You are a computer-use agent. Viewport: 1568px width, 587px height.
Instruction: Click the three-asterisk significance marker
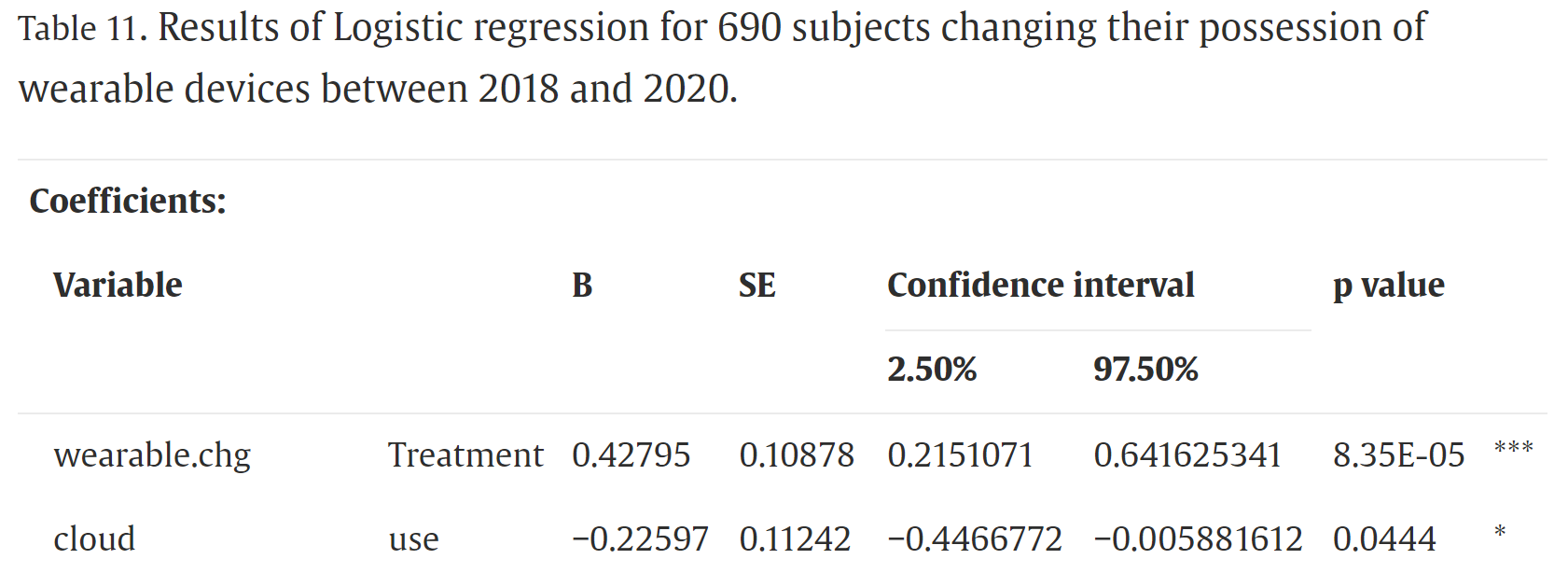coord(1513,449)
